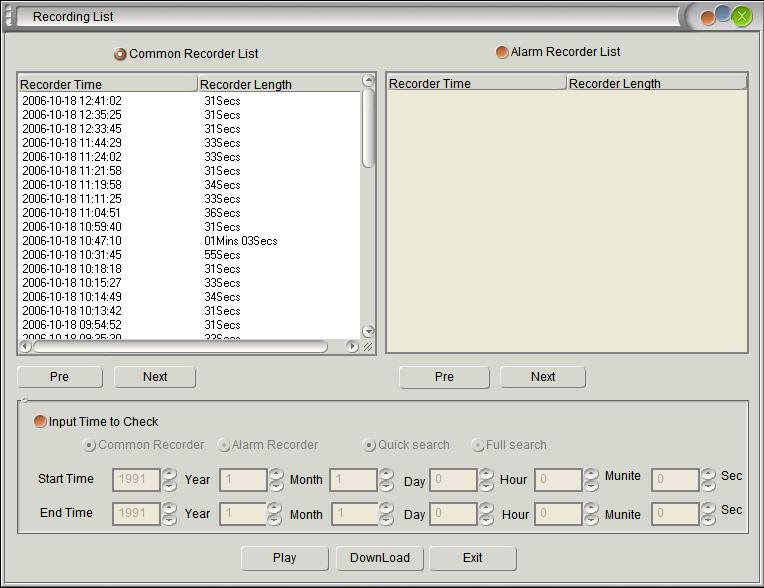The height and width of the screenshot is (588, 764).
Task: Click Start Time second spinner
Action: tap(708, 480)
